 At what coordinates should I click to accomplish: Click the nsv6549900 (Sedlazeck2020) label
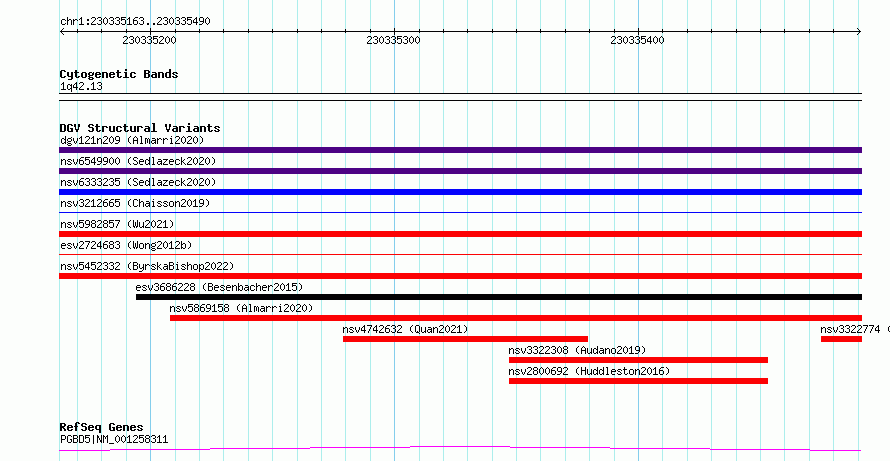[x=138, y=161]
